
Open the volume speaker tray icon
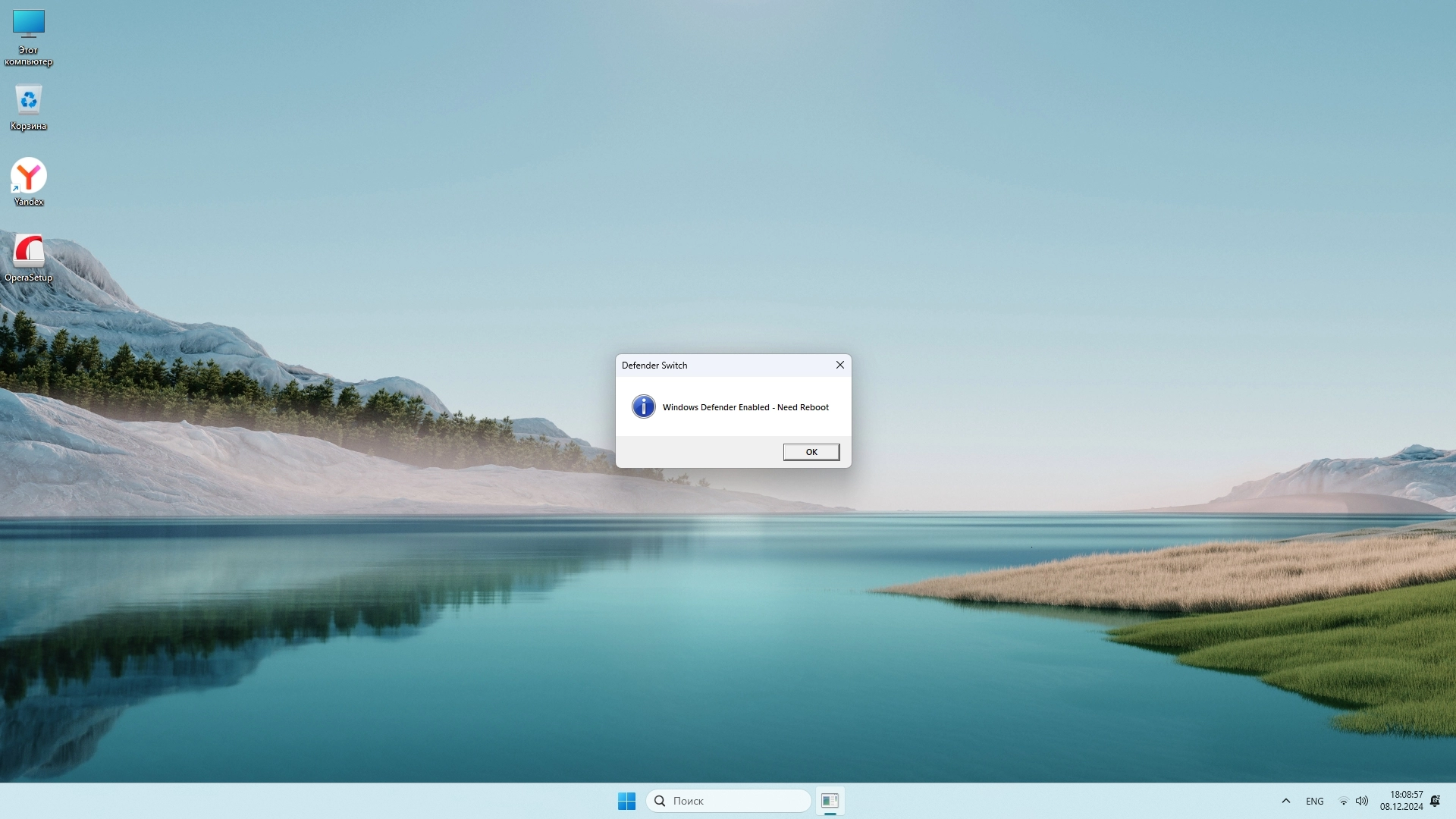[x=1362, y=801]
